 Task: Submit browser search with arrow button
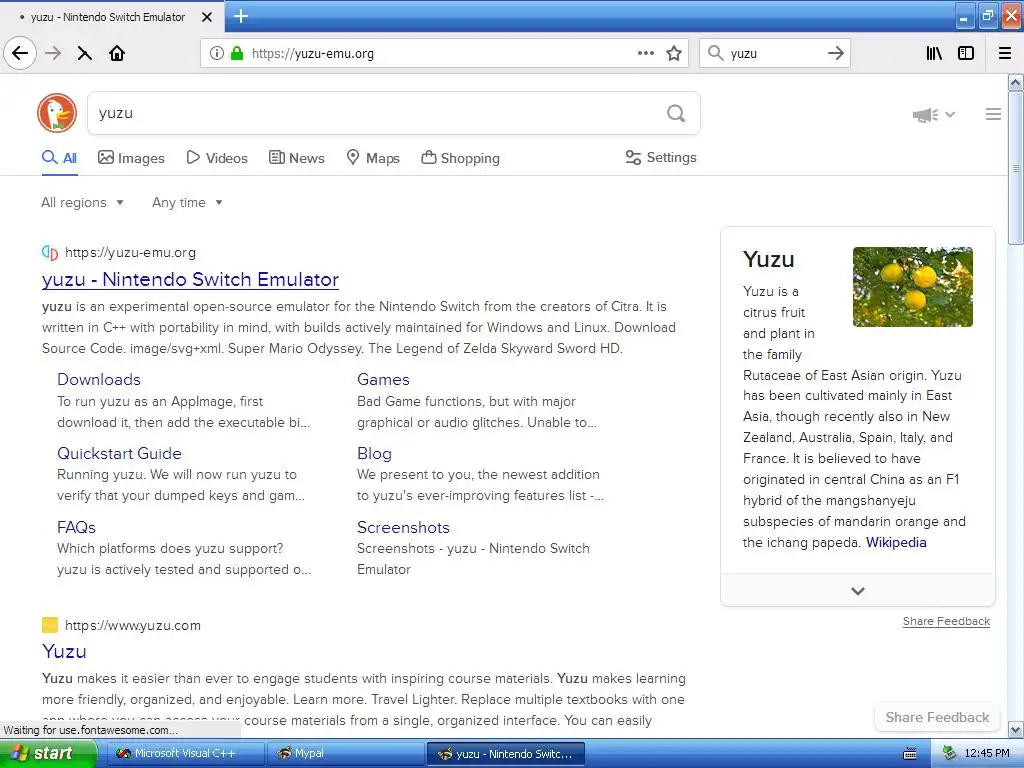click(835, 53)
